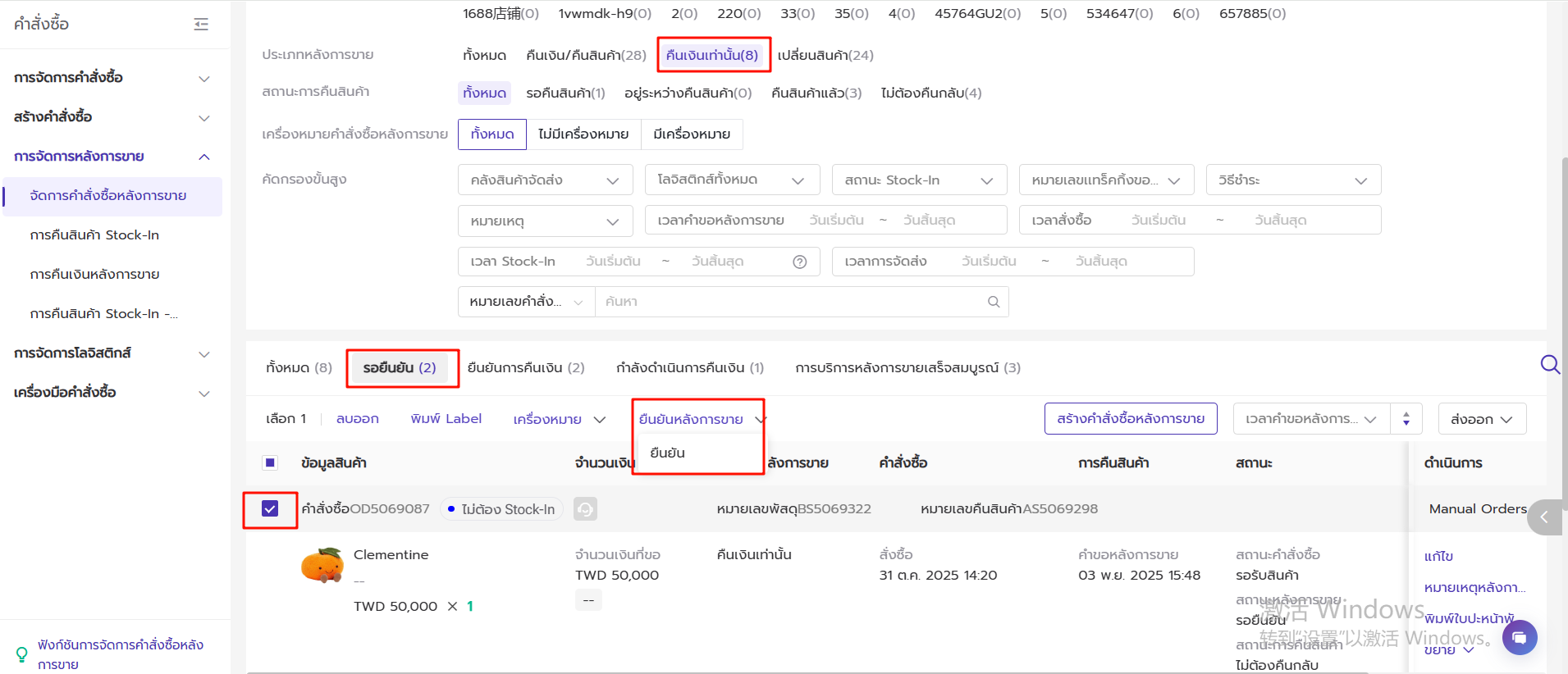
Task: Click the lightbulb feature guide icon
Action: [x=22, y=654]
